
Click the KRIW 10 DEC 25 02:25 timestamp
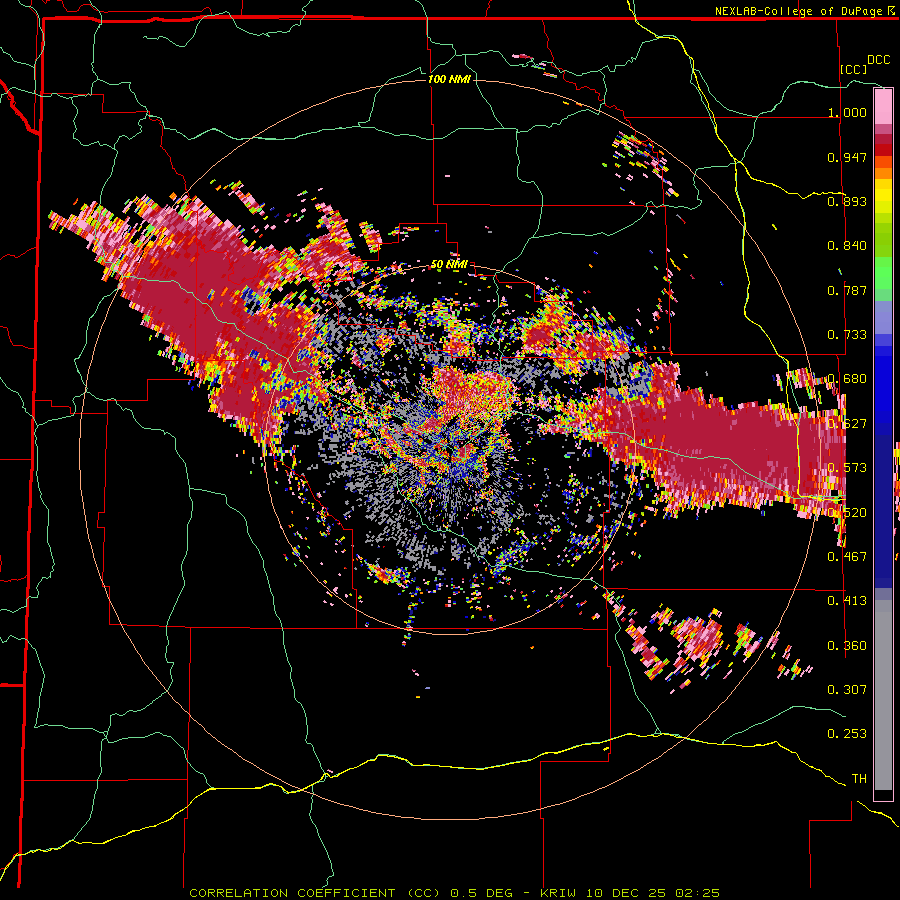(x=630, y=893)
